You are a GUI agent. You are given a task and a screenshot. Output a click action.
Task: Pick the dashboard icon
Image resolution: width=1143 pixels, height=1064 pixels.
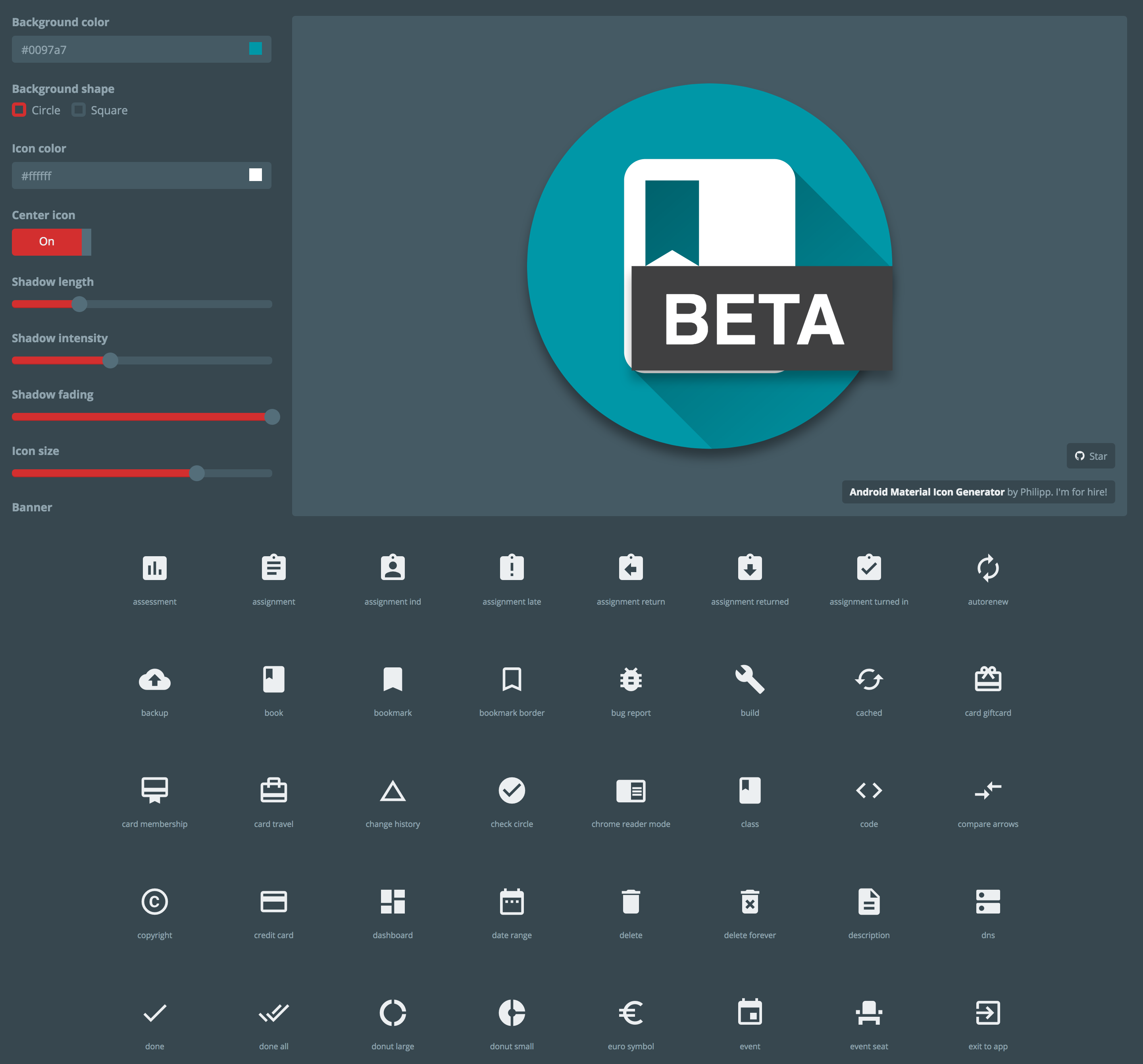click(392, 902)
